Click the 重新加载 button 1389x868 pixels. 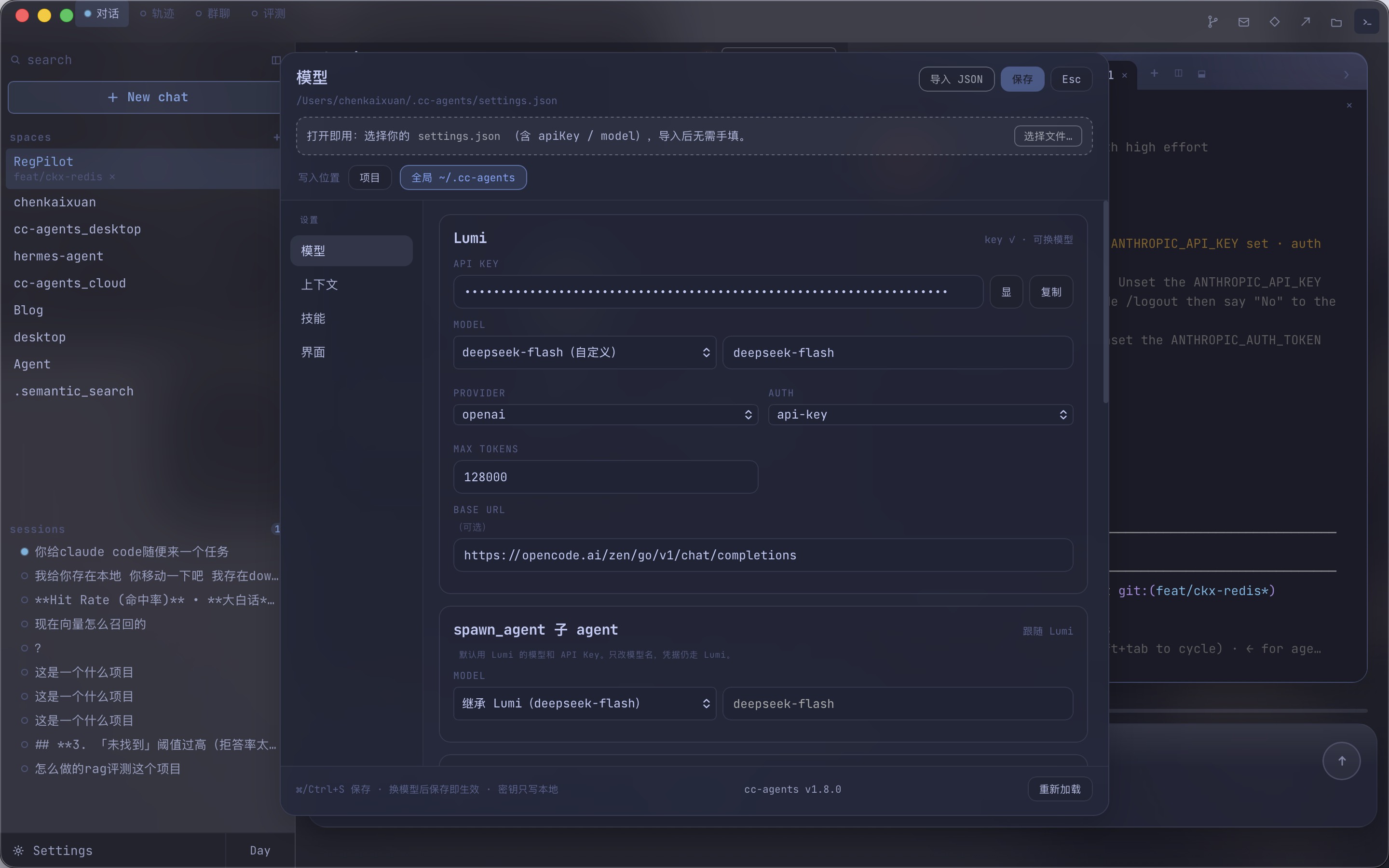click(1060, 789)
